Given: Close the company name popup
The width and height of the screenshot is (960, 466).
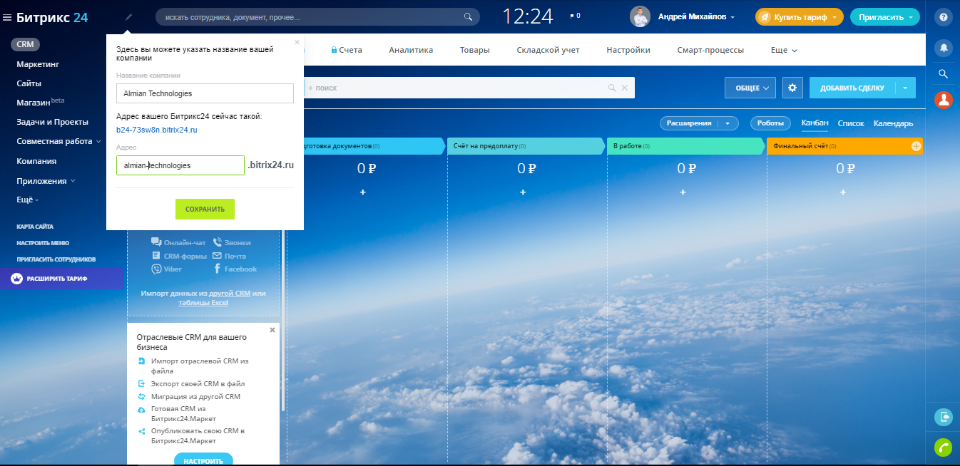Looking at the screenshot, I should [297, 42].
